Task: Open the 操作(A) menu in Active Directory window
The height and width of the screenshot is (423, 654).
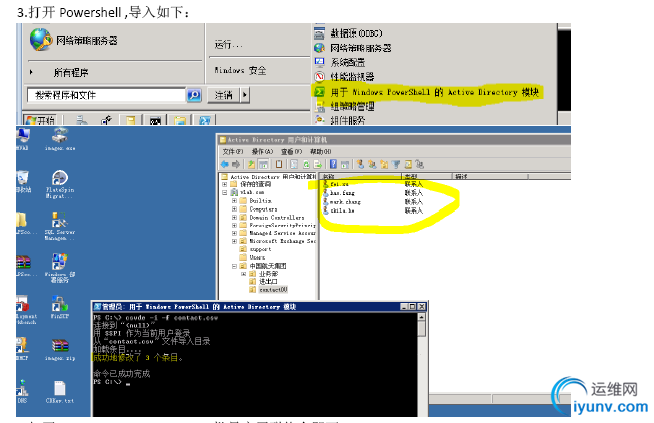Action: click(262, 151)
